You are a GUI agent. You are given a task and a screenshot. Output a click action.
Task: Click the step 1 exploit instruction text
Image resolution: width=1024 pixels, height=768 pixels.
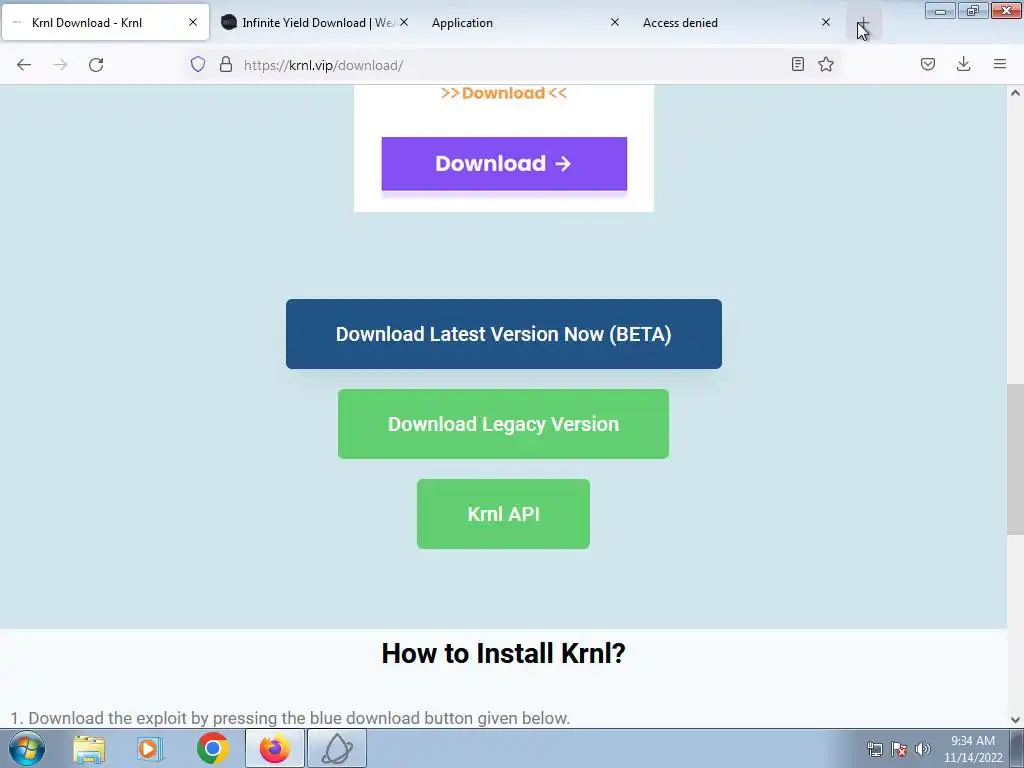click(x=290, y=718)
